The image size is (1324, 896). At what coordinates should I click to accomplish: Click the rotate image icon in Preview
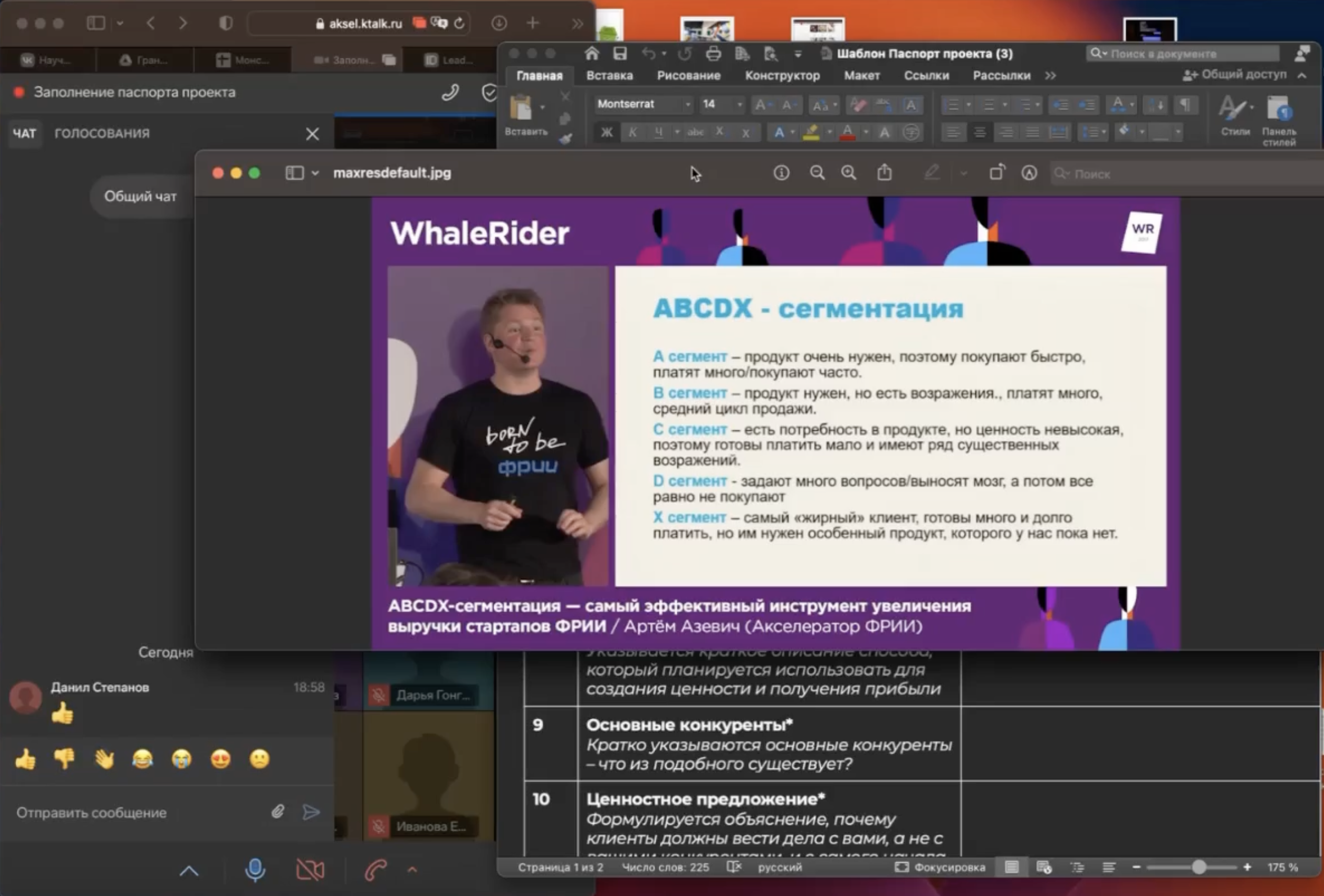[997, 172]
